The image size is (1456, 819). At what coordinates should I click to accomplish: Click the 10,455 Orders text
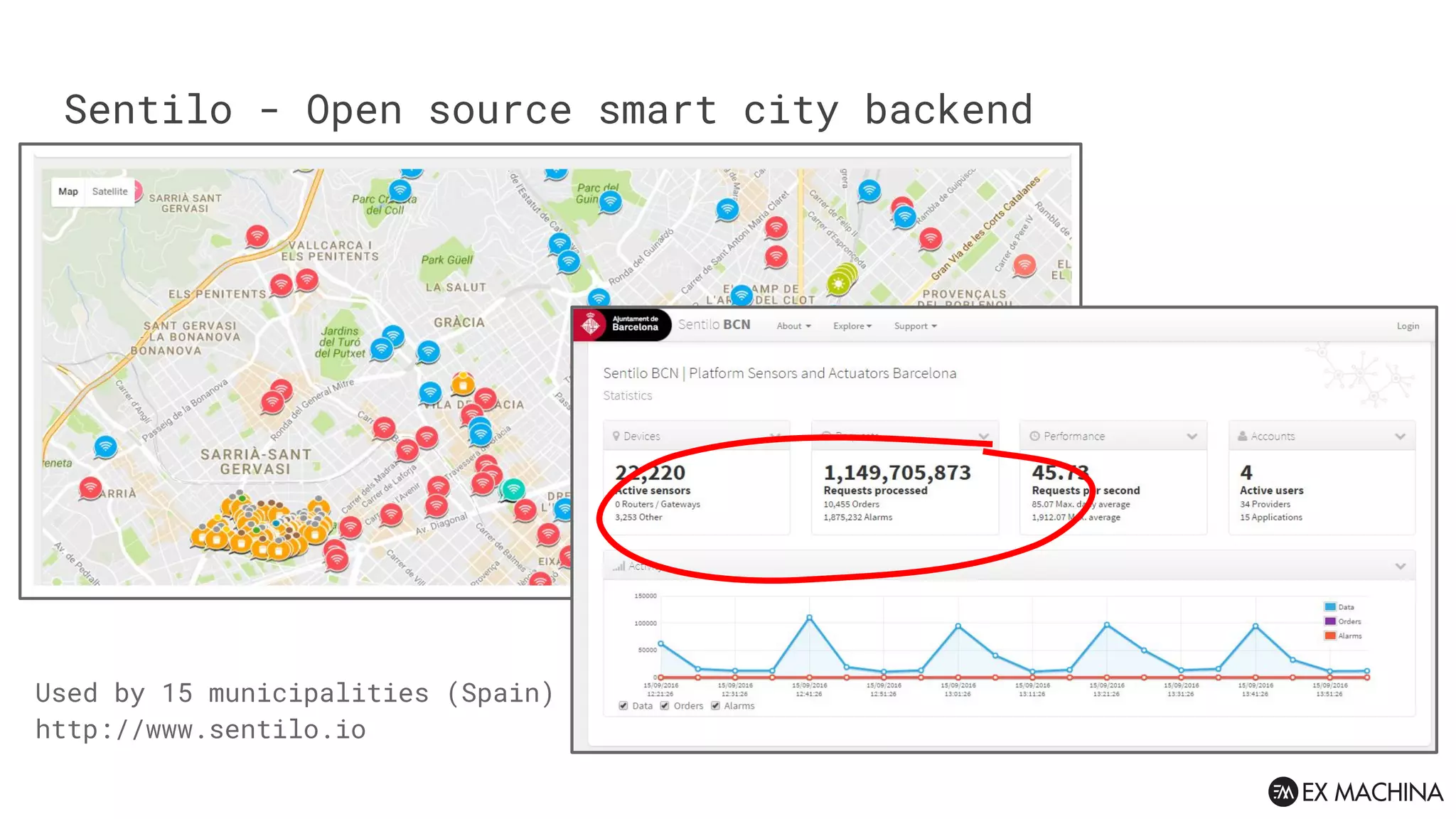click(851, 504)
